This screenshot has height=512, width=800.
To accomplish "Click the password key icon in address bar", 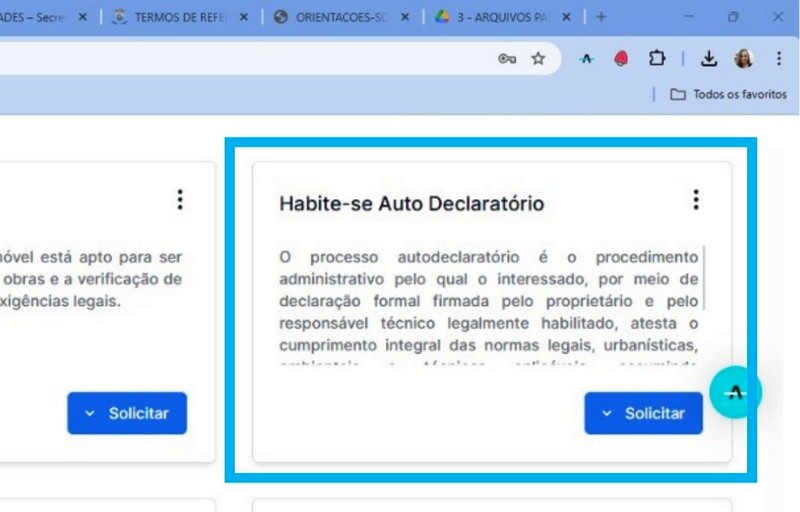I will pos(507,59).
